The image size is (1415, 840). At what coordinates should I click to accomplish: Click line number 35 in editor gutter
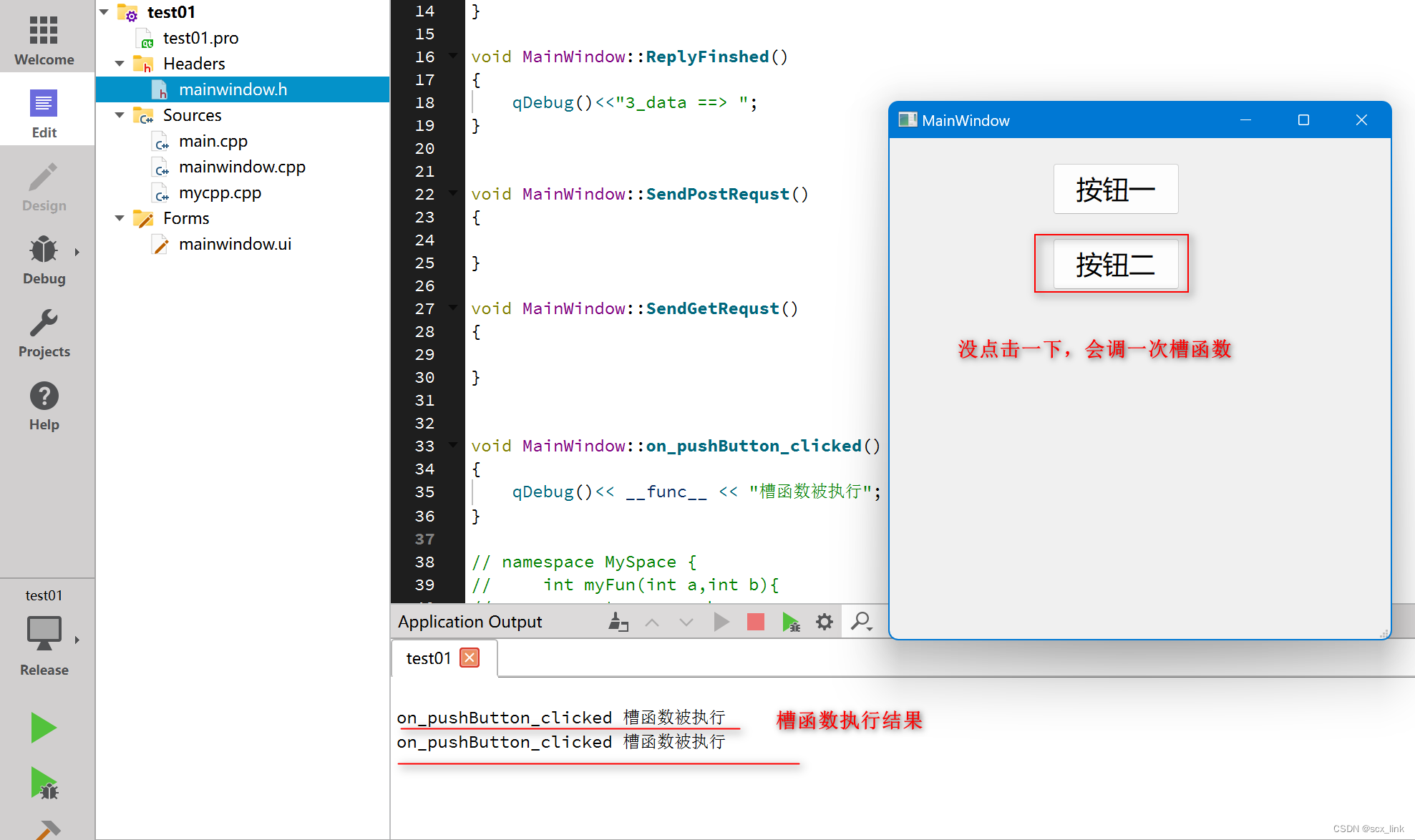tap(424, 492)
